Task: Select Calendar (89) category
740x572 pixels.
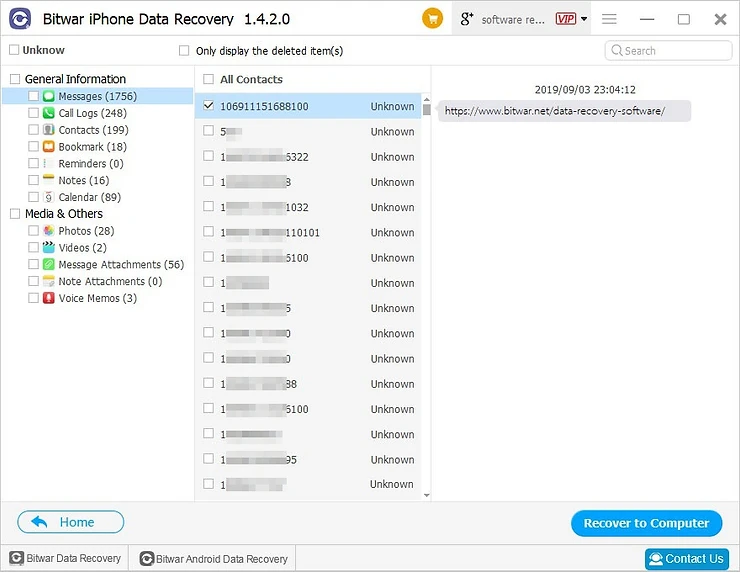Action: coord(90,197)
